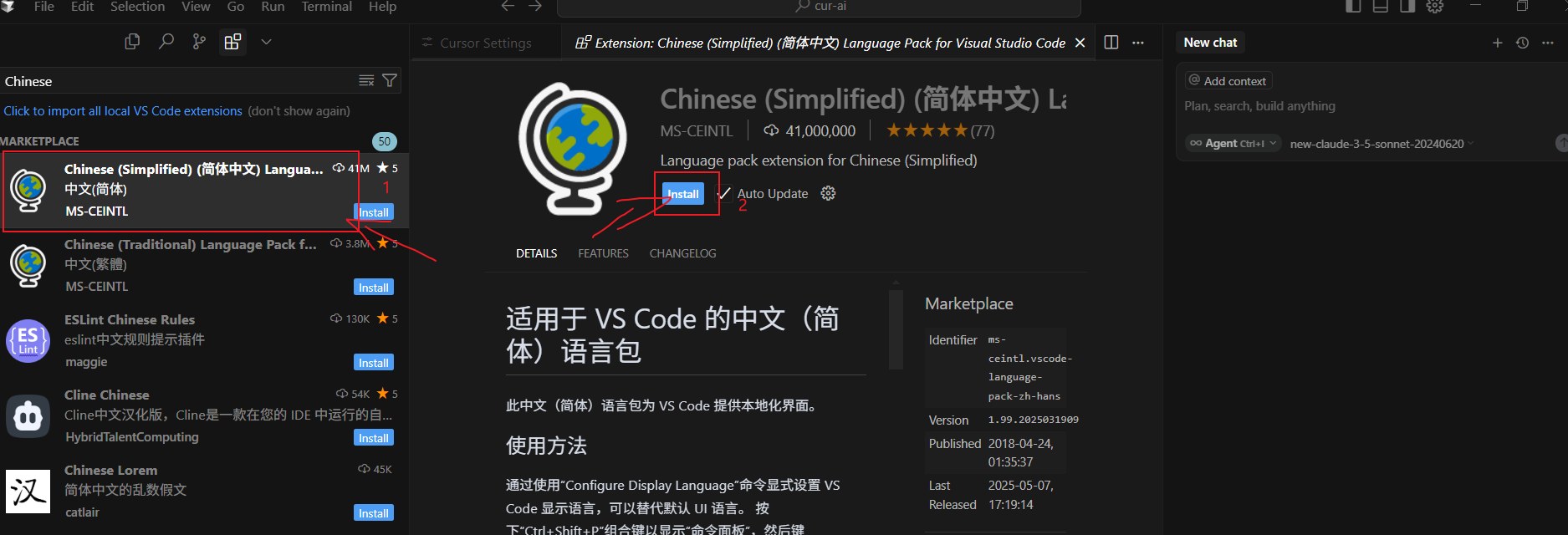Image resolution: width=1568 pixels, height=535 pixels.
Task: Switch to the CHANGELOG tab
Action: [682, 253]
